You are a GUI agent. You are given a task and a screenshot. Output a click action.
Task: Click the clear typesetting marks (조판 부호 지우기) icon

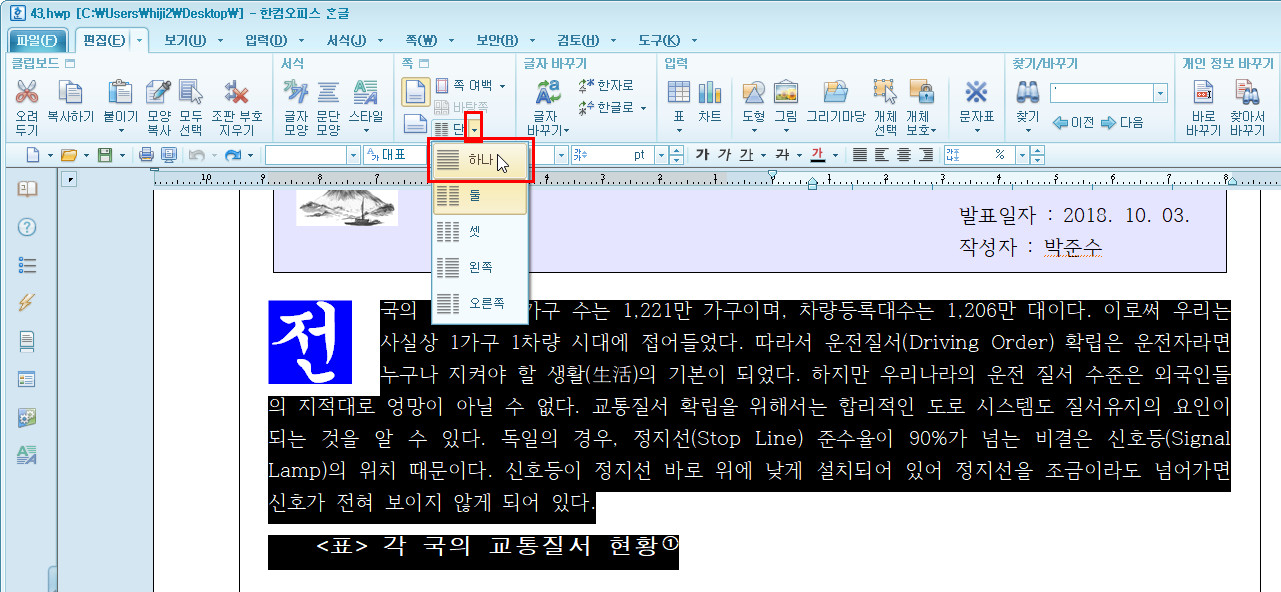237,92
